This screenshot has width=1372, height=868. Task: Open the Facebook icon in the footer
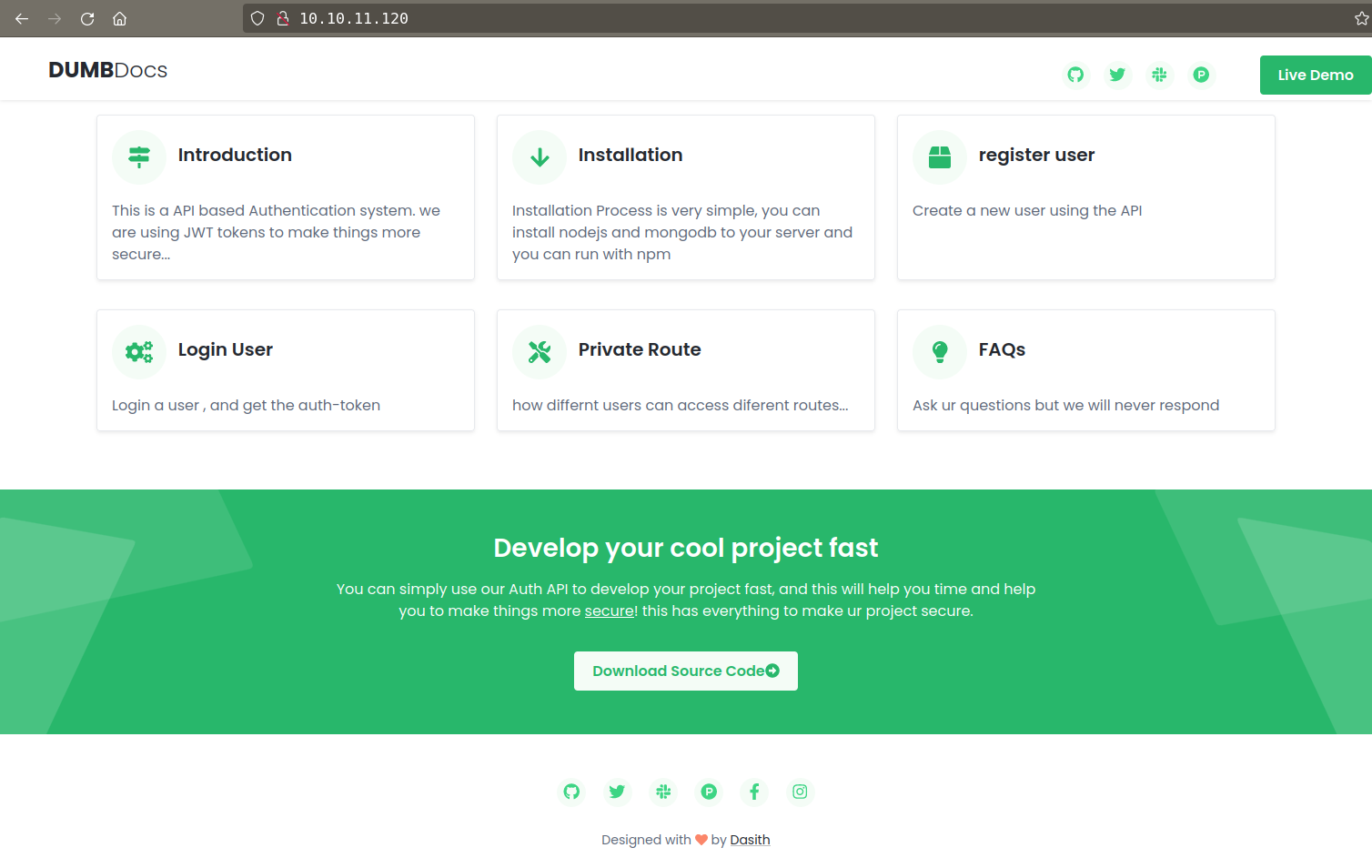[x=754, y=792]
